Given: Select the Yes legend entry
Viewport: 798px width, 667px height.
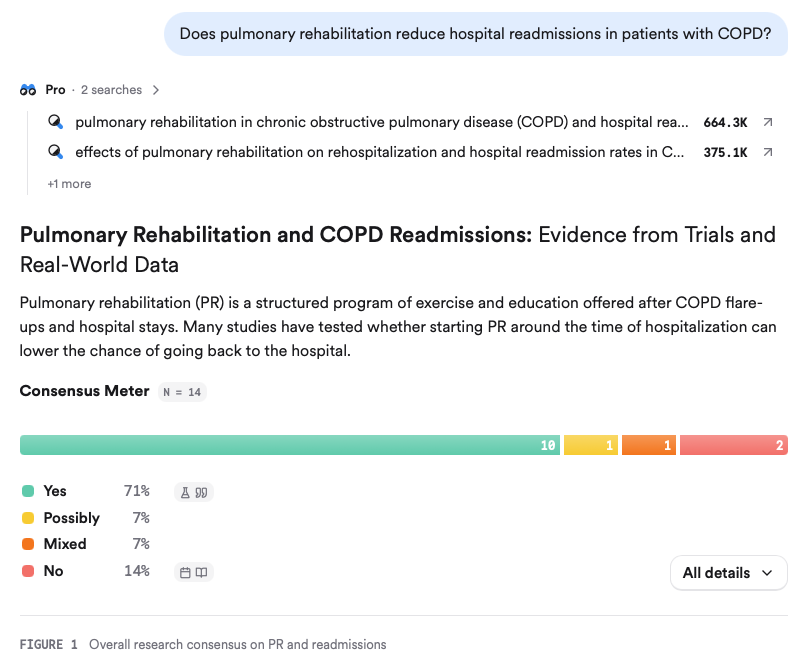Looking at the screenshot, I should pos(86,491).
